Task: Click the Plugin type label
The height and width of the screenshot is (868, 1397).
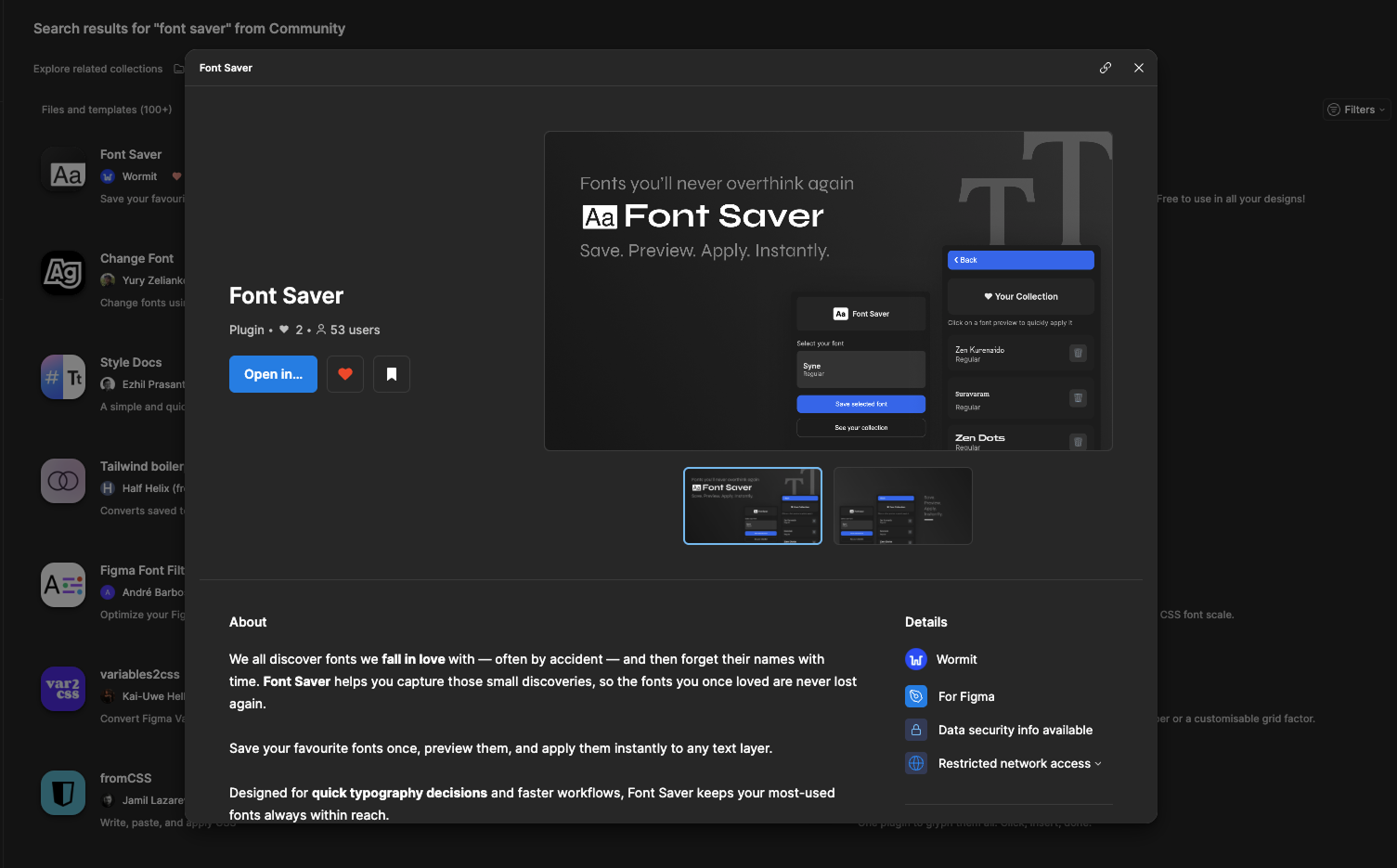Action: click(247, 330)
